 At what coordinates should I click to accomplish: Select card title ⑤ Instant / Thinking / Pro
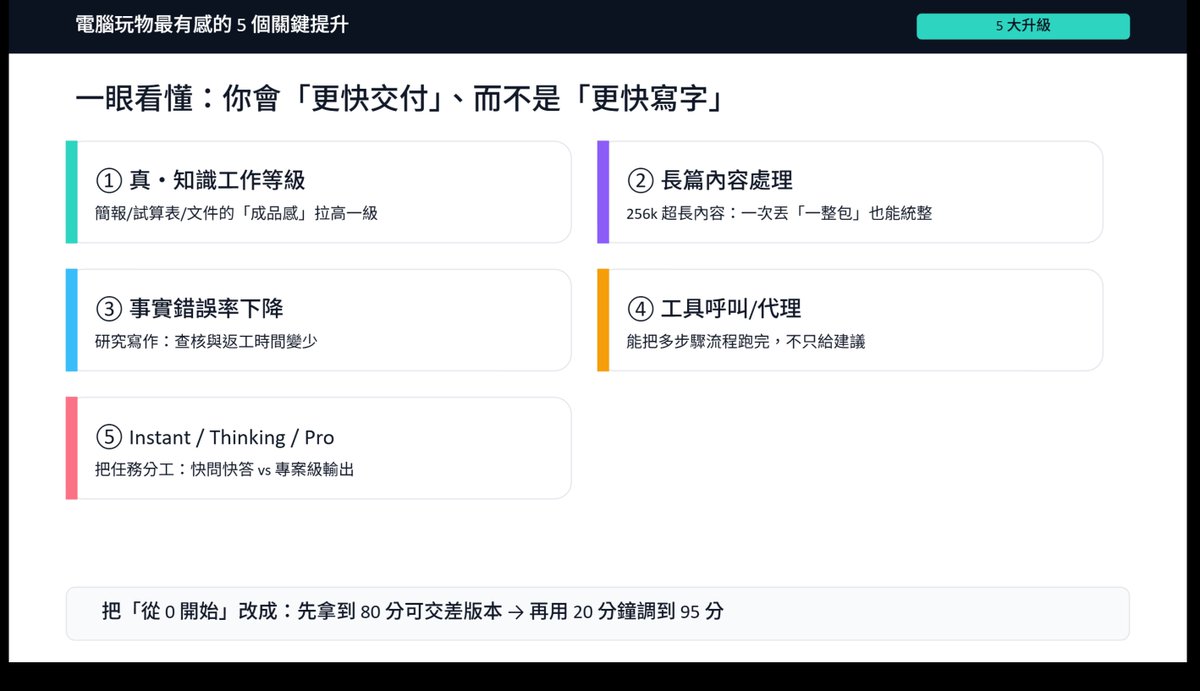point(215,437)
